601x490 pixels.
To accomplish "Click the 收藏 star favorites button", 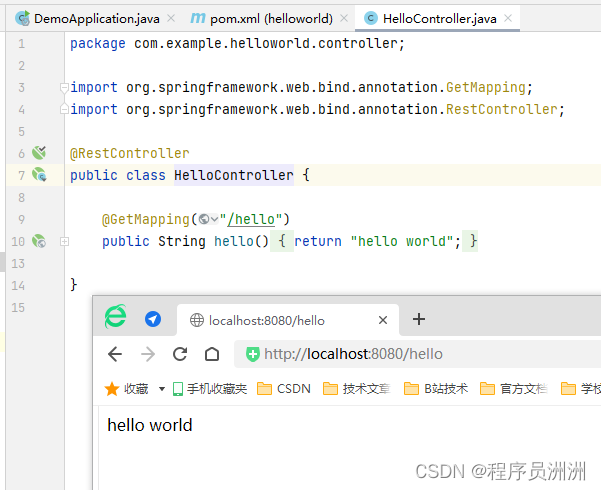I will [x=126, y=389].
